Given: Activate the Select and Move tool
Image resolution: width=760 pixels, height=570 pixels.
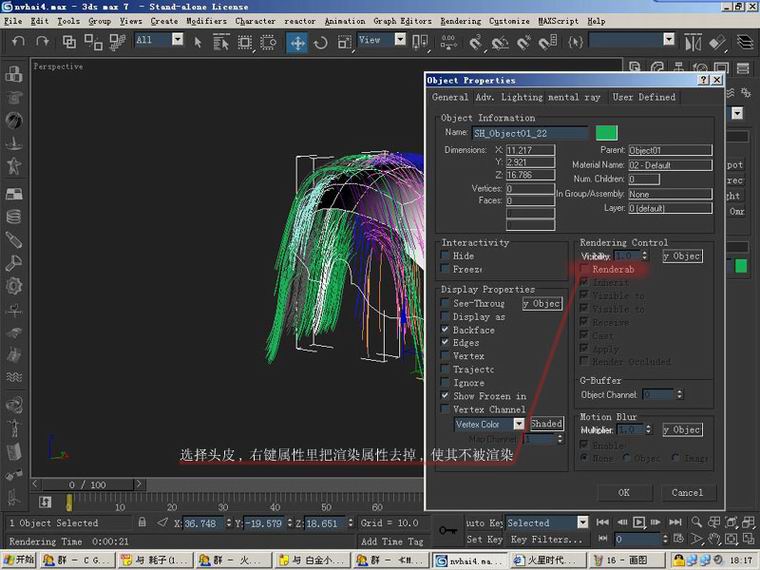Looking at the screenshot, I should point(297,43).
